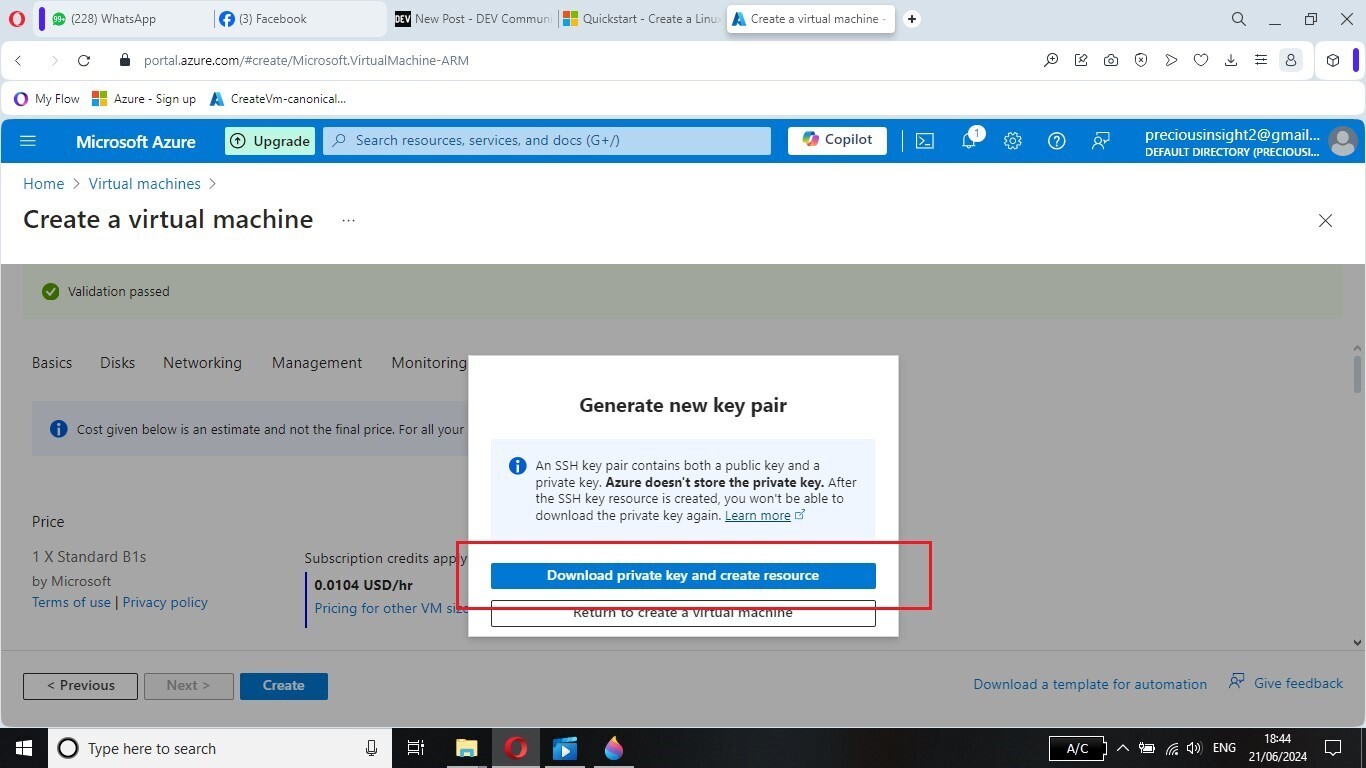Click the Azure feedback icon in header

pyautogui.click(x=1101, y=141)
